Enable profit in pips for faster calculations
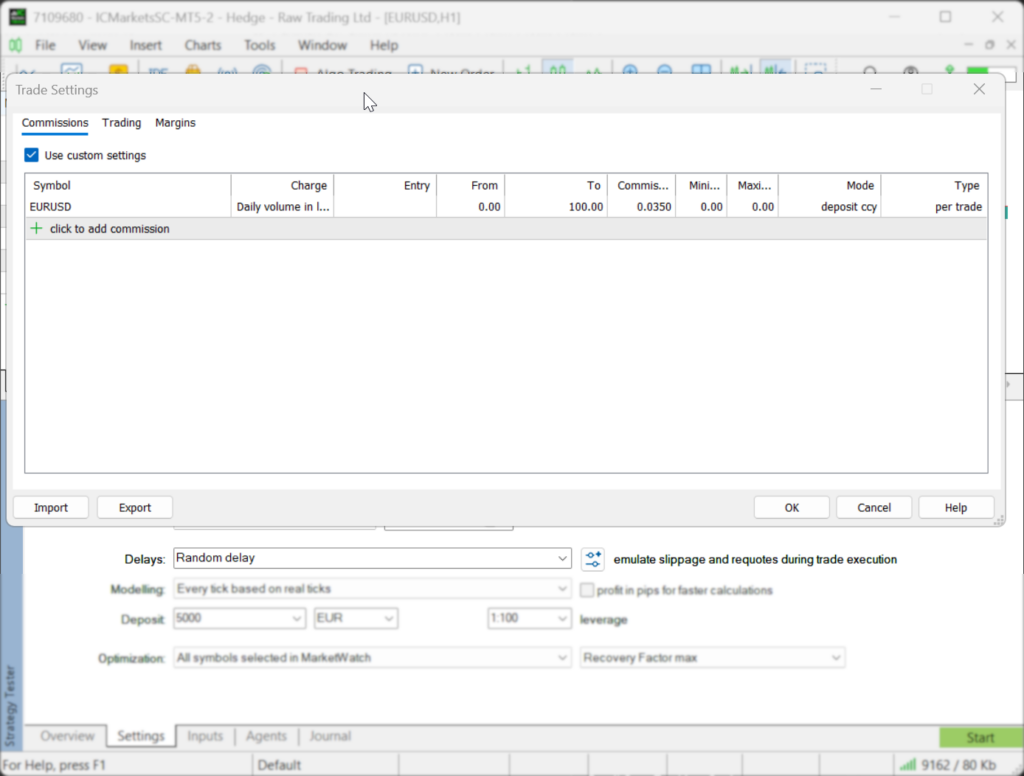Screen dimensions: 1024x776 coord(587,590)
